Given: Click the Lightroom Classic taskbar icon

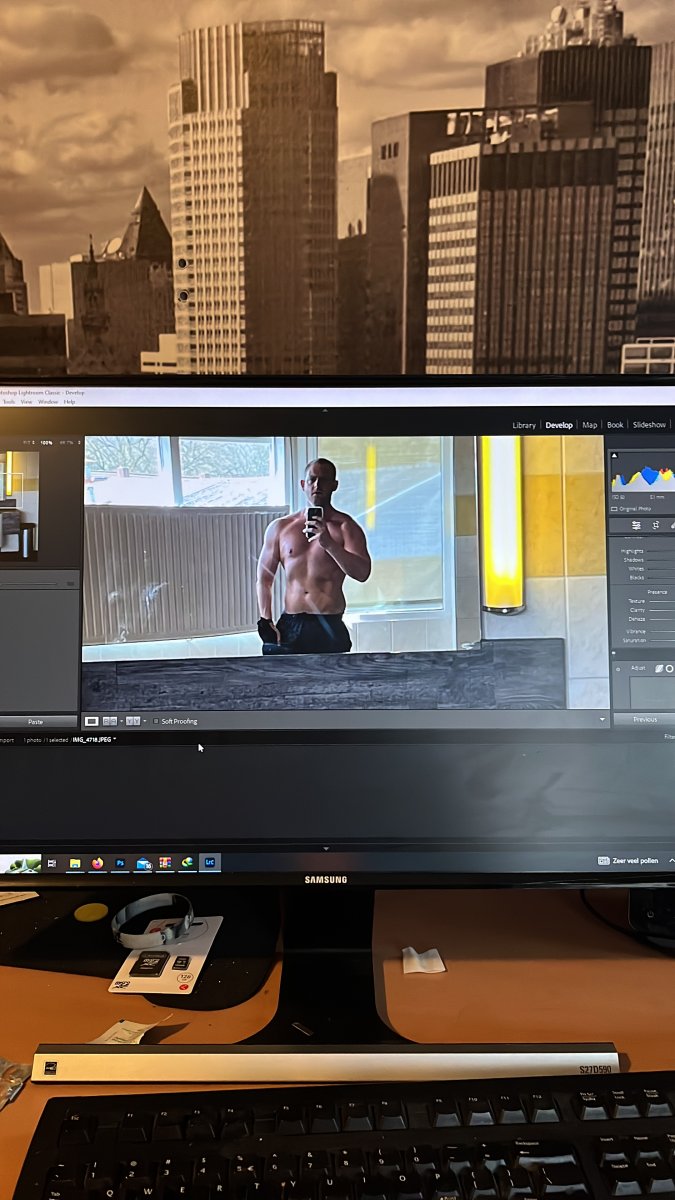Looking at the screenshot, I should tap(210, 862).
